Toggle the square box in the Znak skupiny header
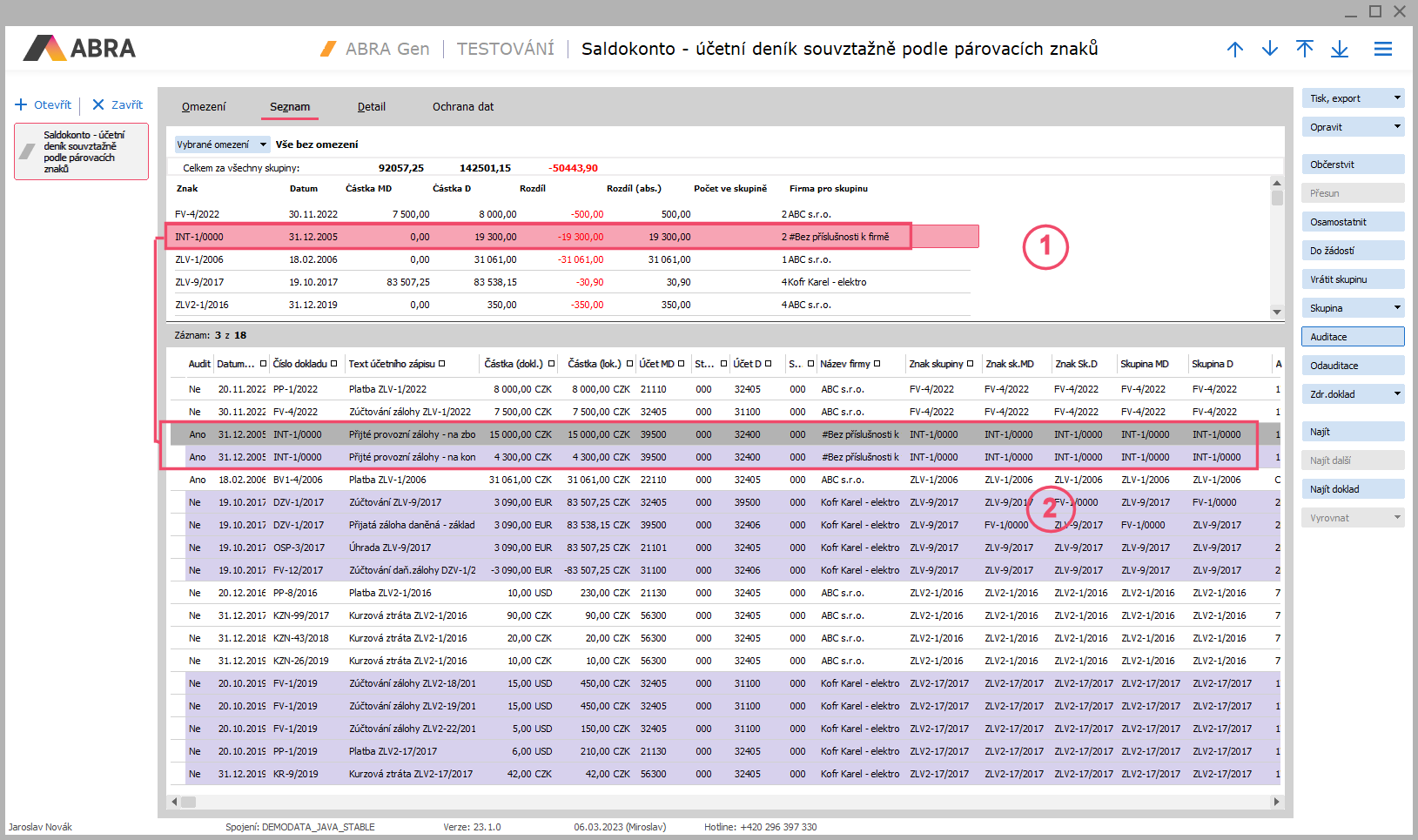The height and width of the screenshot is (840, 1418). click(970, 364)
